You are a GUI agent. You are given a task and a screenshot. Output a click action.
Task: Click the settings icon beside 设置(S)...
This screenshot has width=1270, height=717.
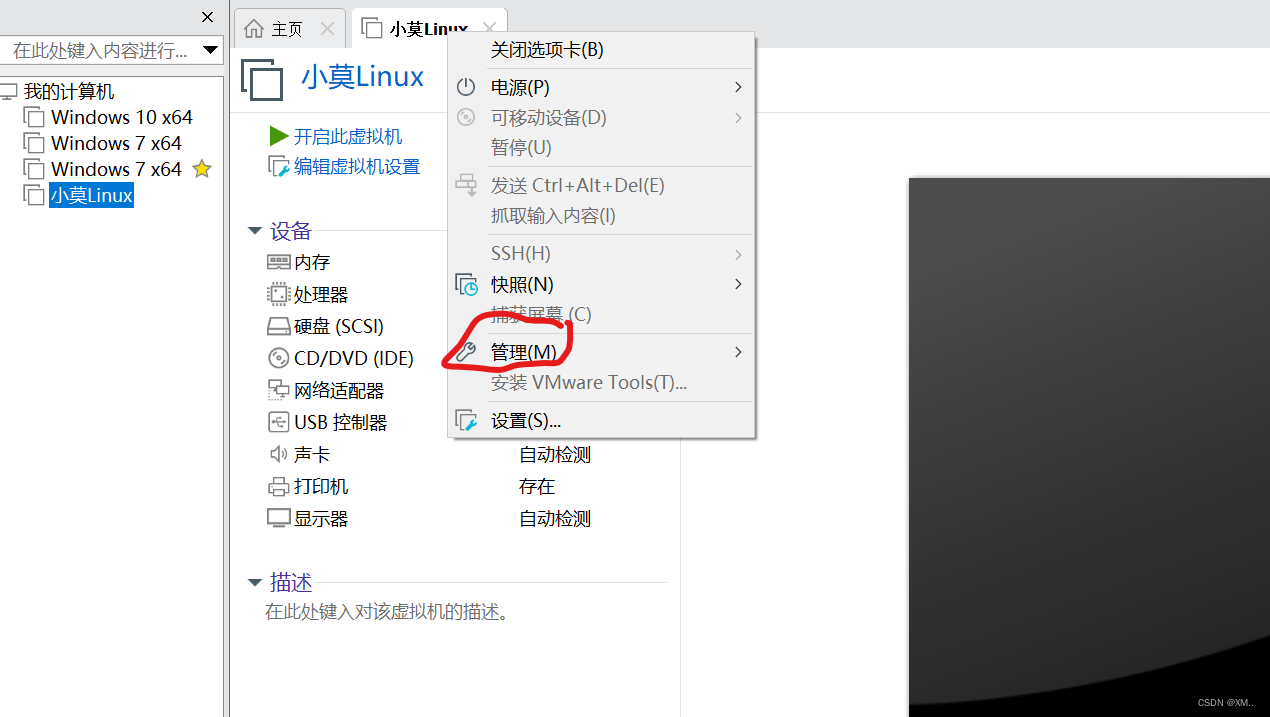tap(467, 421)
